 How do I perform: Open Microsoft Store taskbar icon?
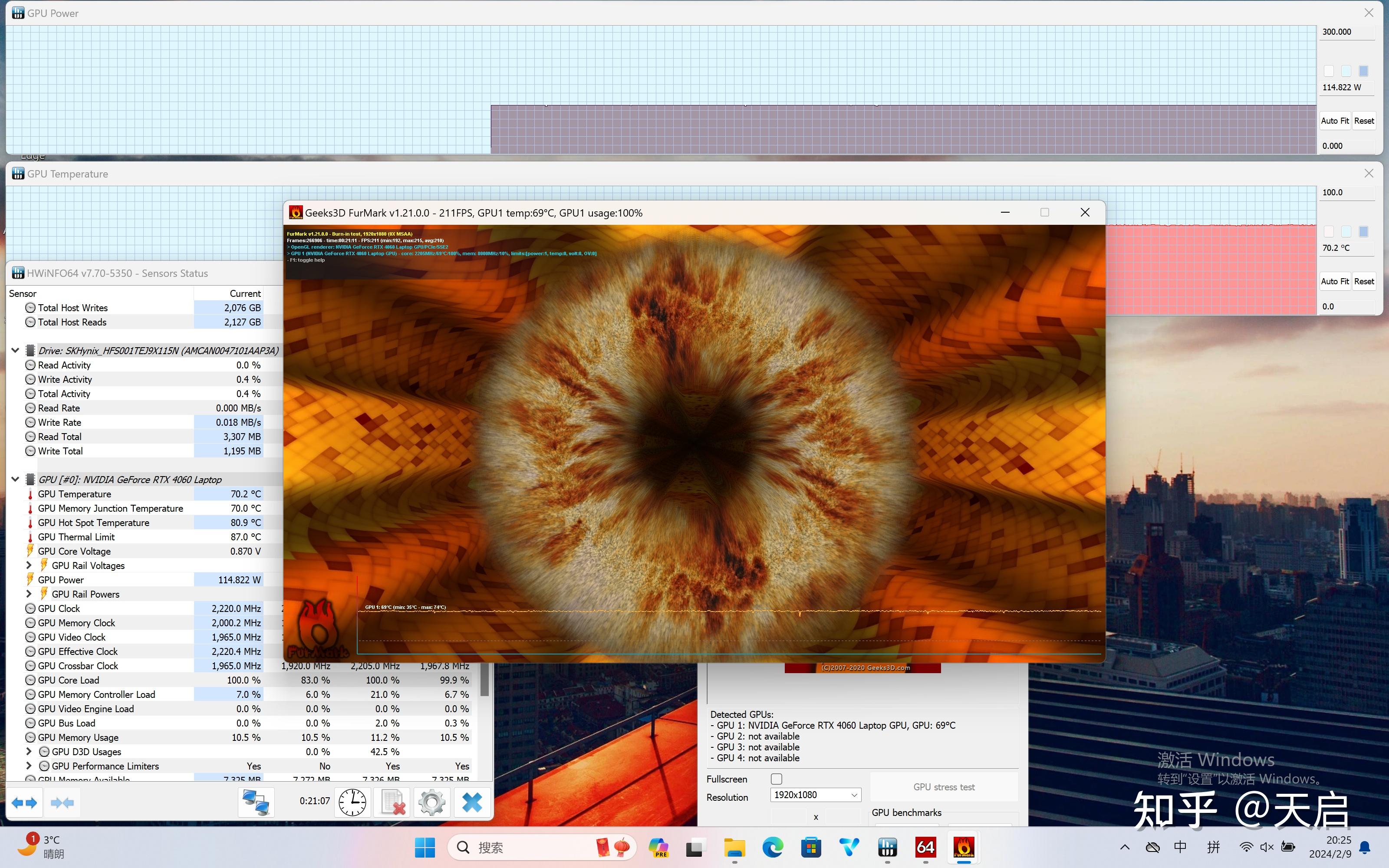[x=810, y=847]
